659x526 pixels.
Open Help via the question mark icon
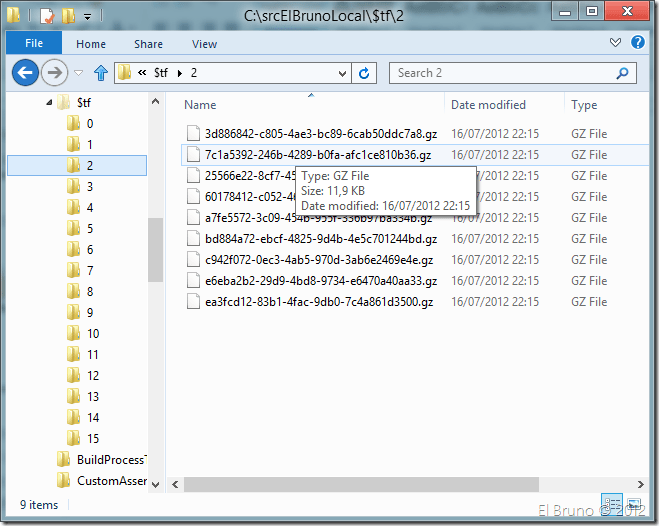coord(638,44)
